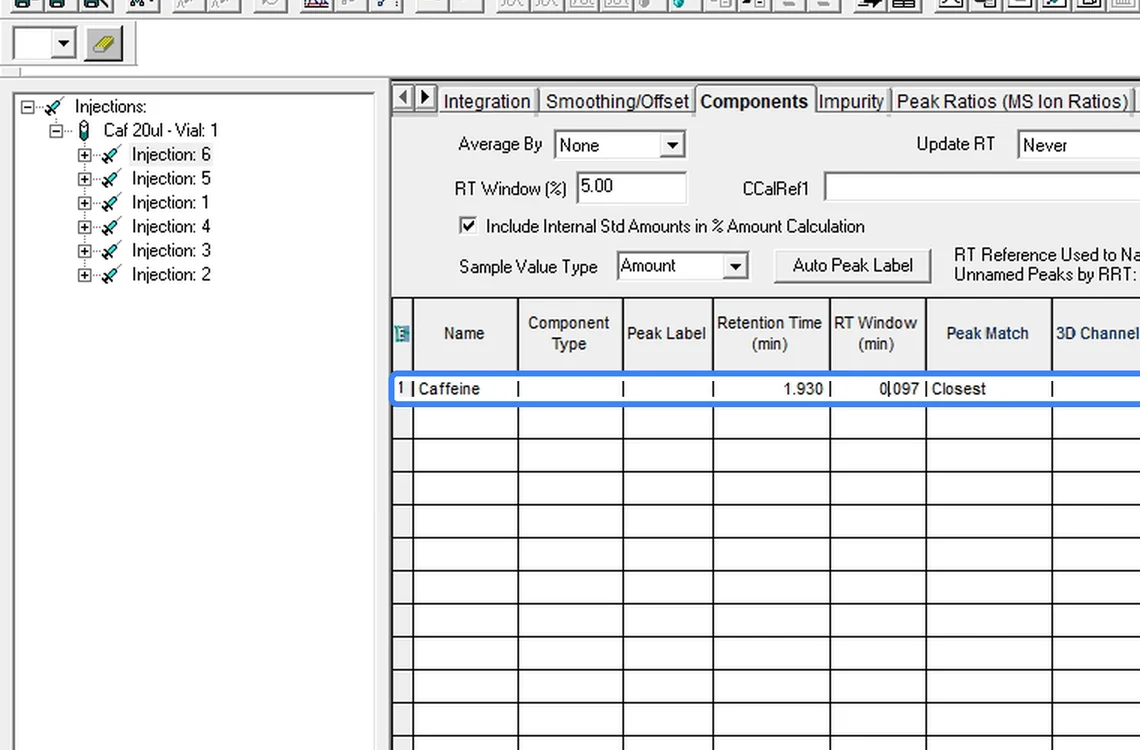Image resolution: width=1140 pixels, height=750 pixels.
Task: Click the 3D Channel column header
Action: (1096, 334)
